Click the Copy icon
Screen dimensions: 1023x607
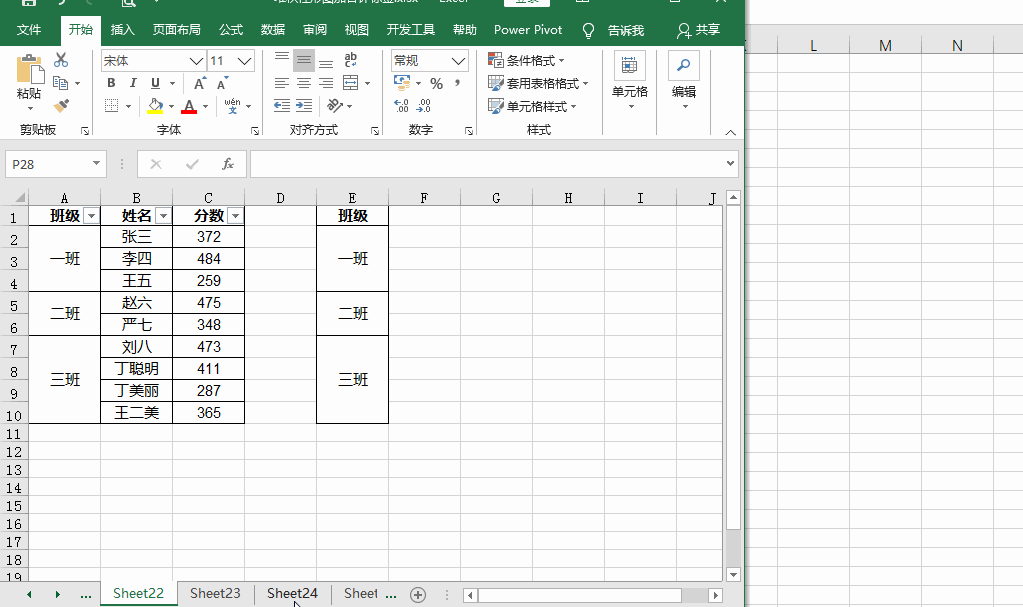[x=61, y=83]
